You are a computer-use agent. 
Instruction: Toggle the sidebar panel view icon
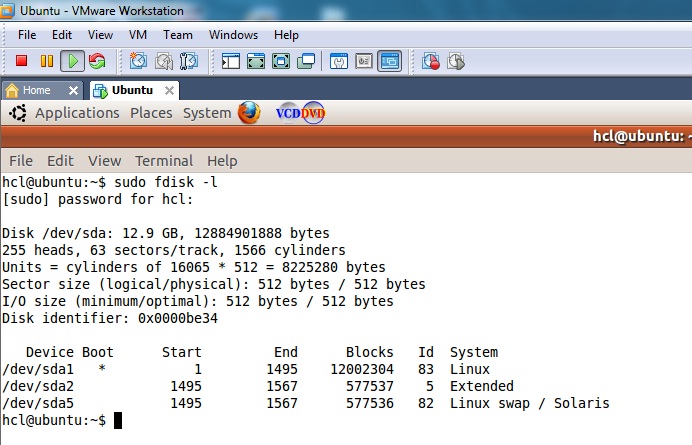(x=231, y=61)
